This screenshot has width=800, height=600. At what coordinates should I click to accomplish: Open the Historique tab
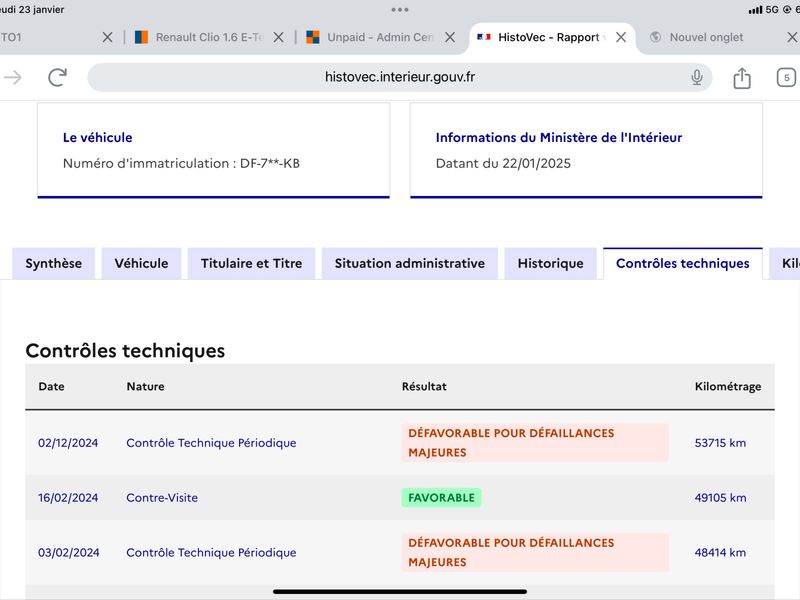551,263
